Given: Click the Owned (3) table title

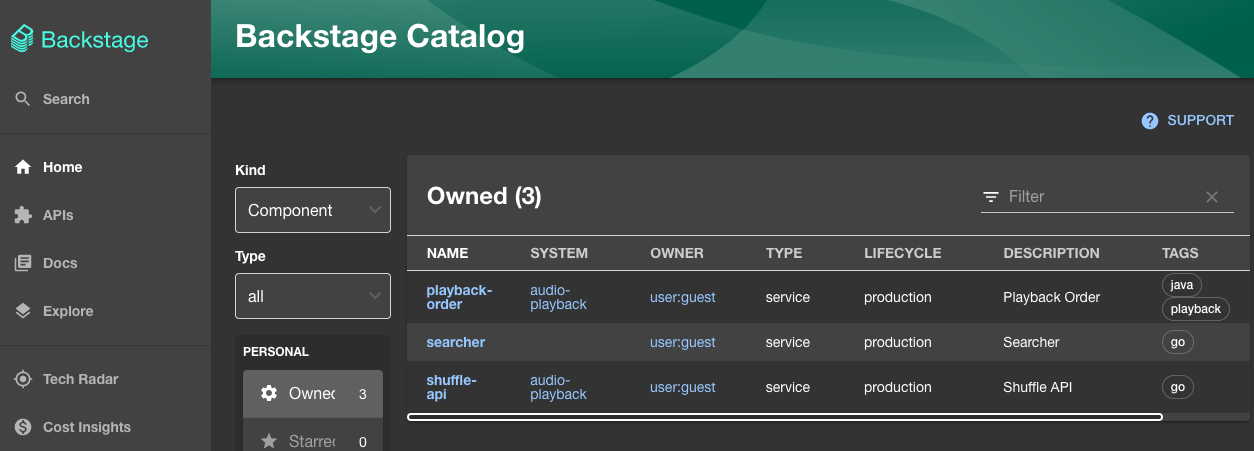Looking at the screenshot, I should point(484,196).
